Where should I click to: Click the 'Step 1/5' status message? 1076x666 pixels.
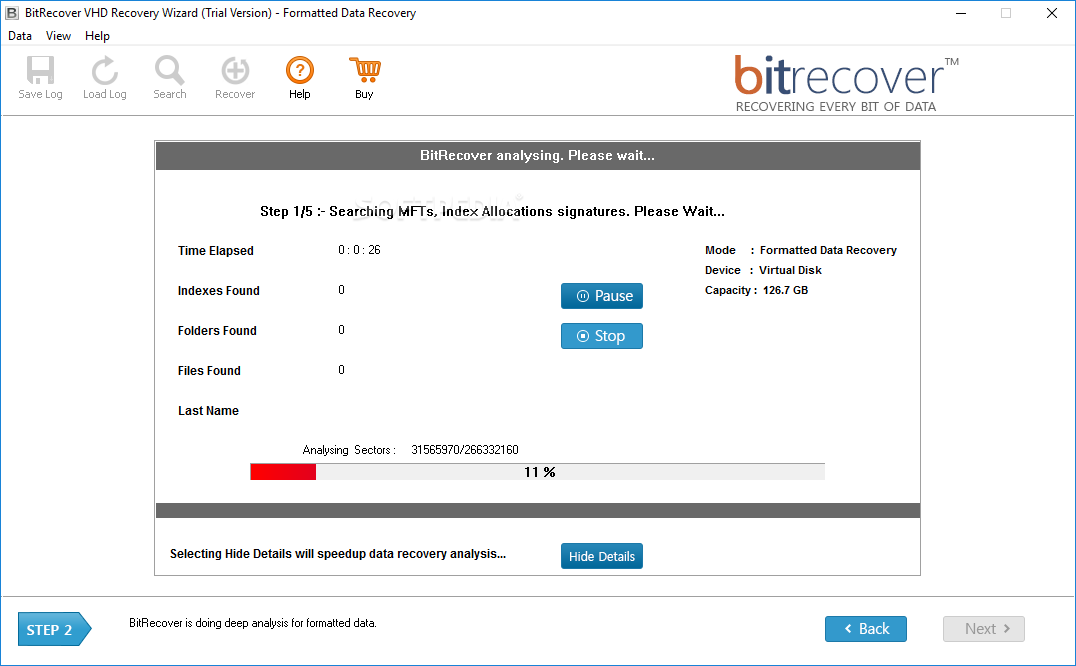coord(492,211)
